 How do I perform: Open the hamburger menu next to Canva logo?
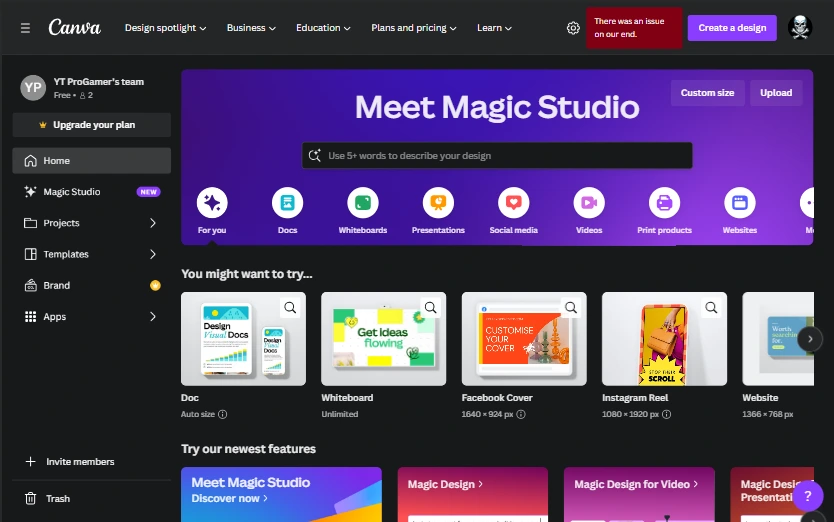tap(25, 28)
